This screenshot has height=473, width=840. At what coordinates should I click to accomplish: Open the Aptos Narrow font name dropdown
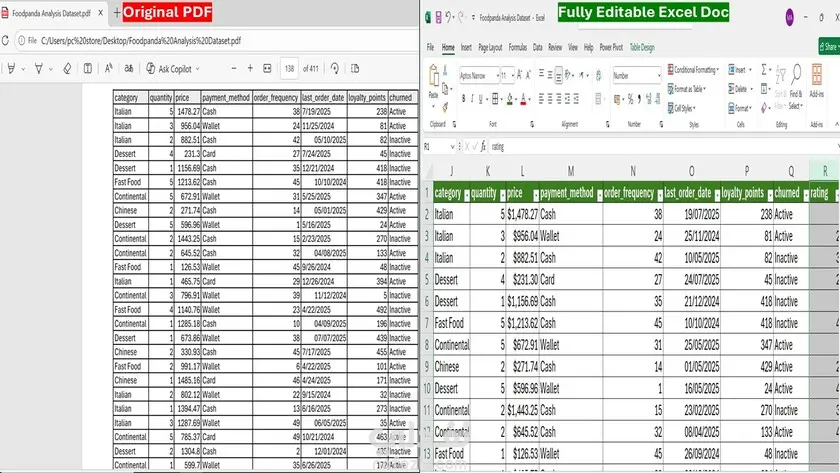[x=498, y=76]
